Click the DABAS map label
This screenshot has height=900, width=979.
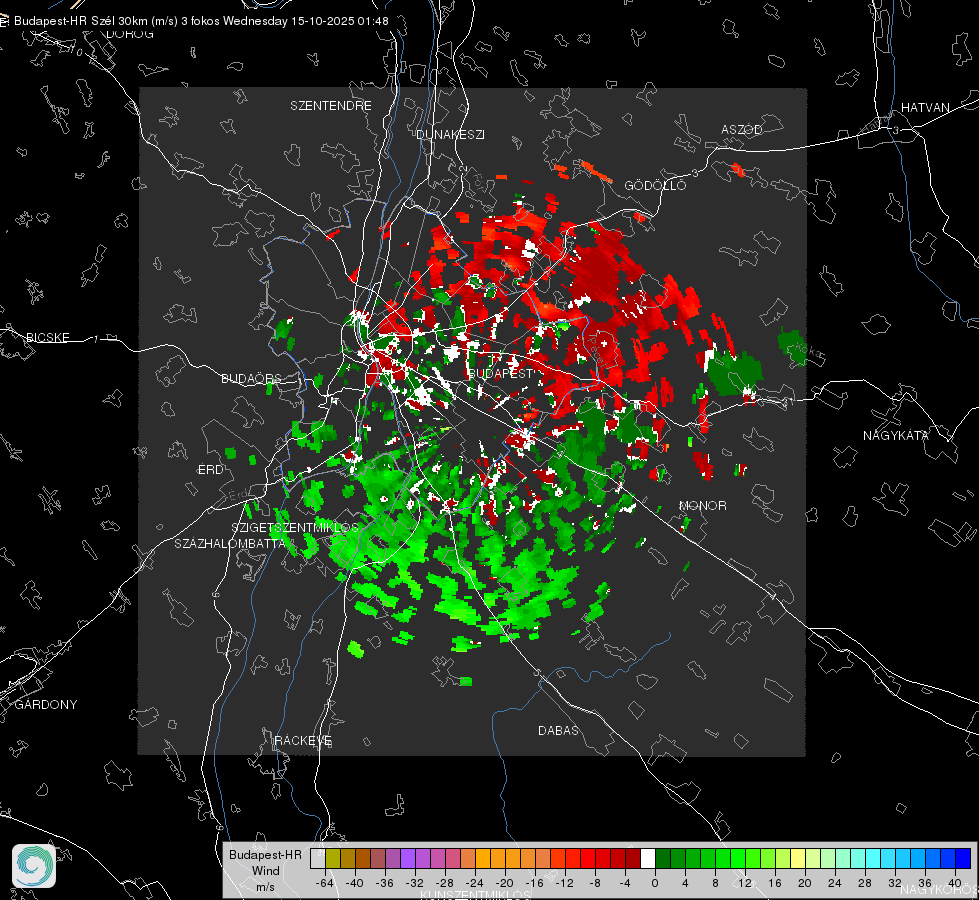[x=558, y=730]
